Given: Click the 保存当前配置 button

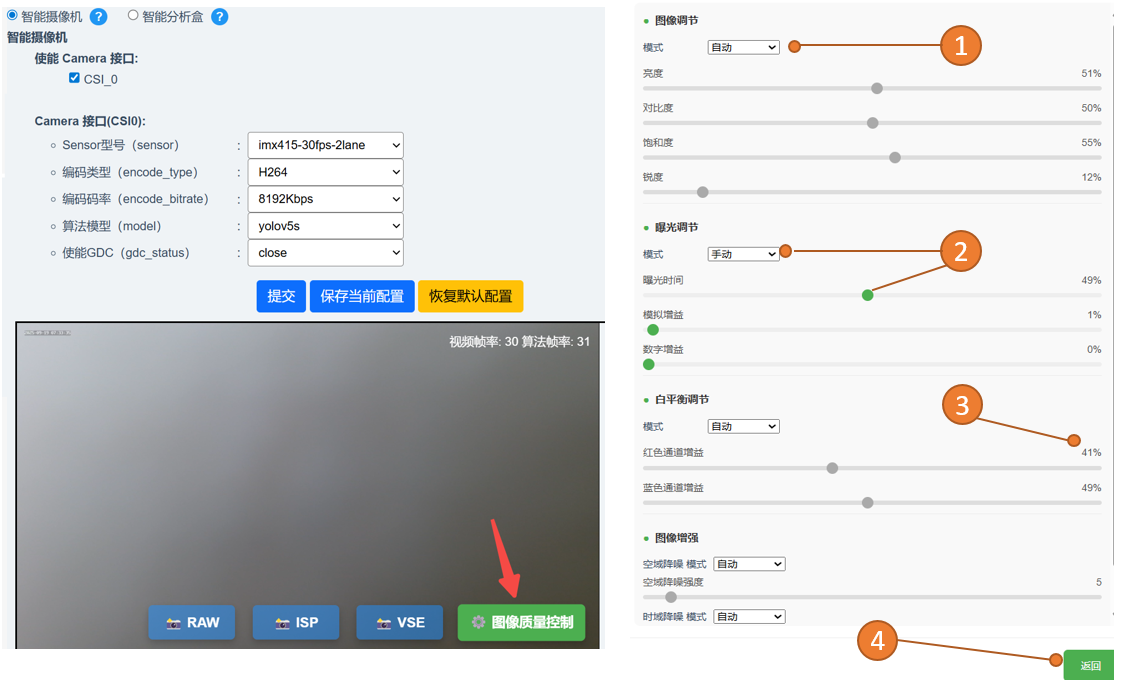Looking at the screenshot, I should [x=362, y=296].
